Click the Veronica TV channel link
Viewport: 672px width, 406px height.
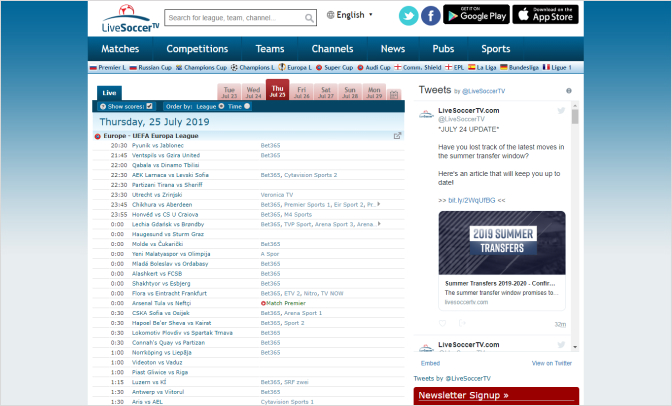pos(277,195)
